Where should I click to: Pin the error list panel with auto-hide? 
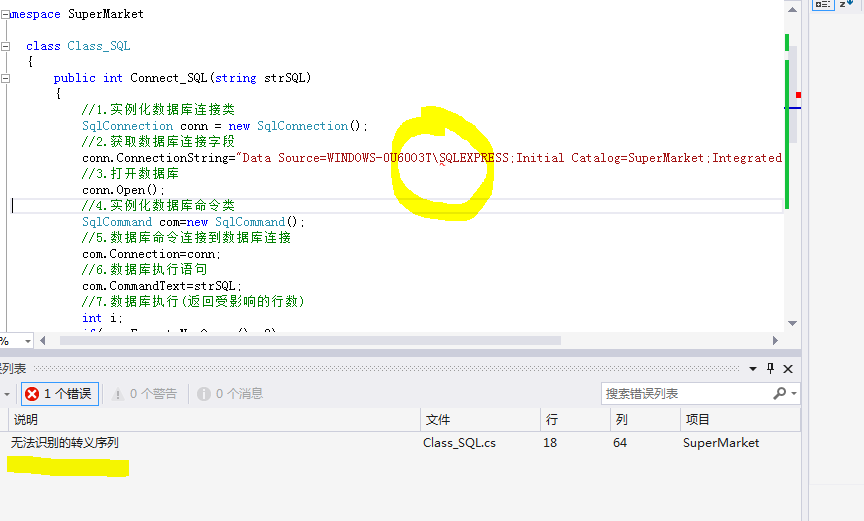point(770,368)
